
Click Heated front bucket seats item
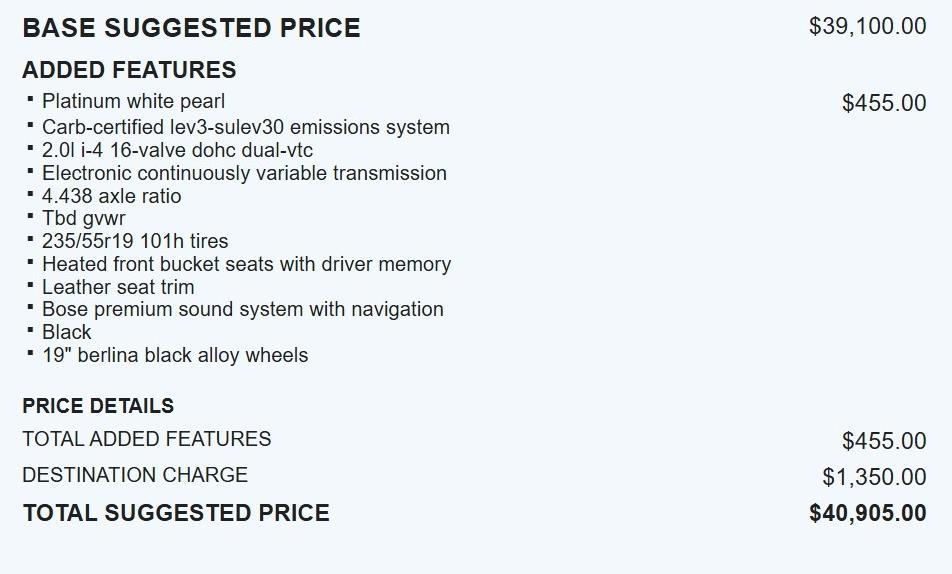tap(246, 264)
